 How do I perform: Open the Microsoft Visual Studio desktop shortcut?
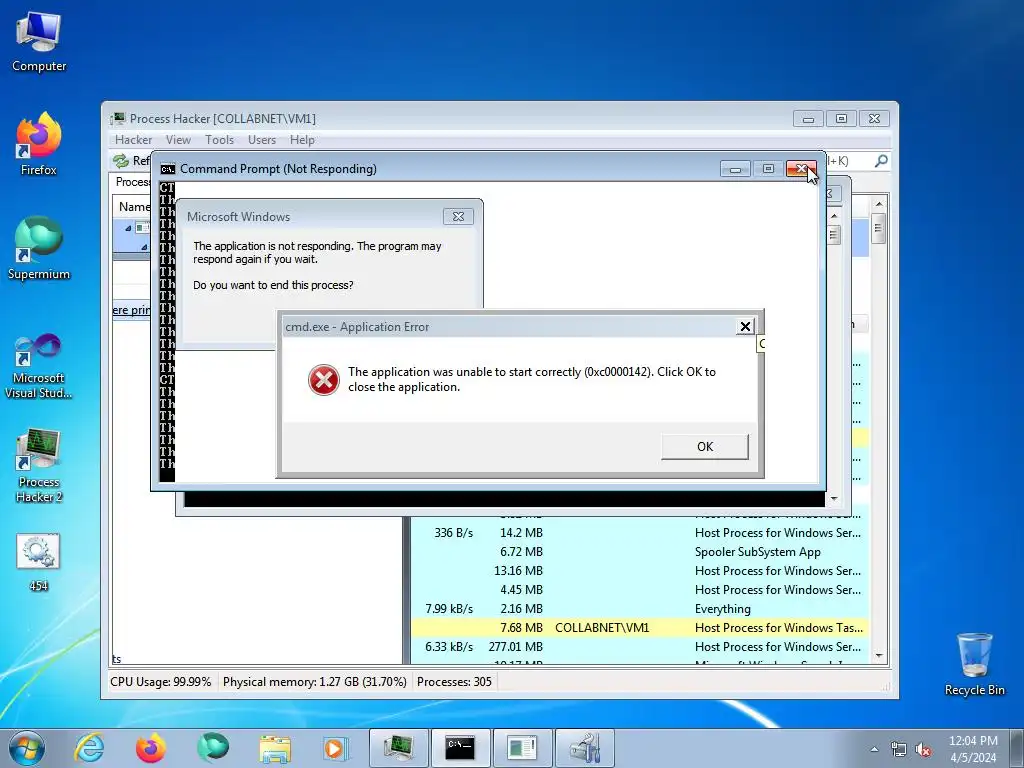pos(39,366)
